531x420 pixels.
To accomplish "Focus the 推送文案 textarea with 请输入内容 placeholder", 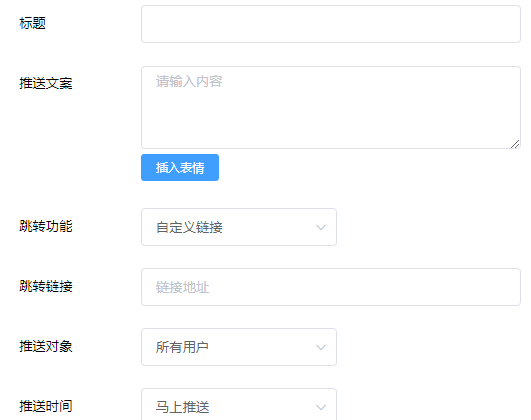I will click(331, 107).
